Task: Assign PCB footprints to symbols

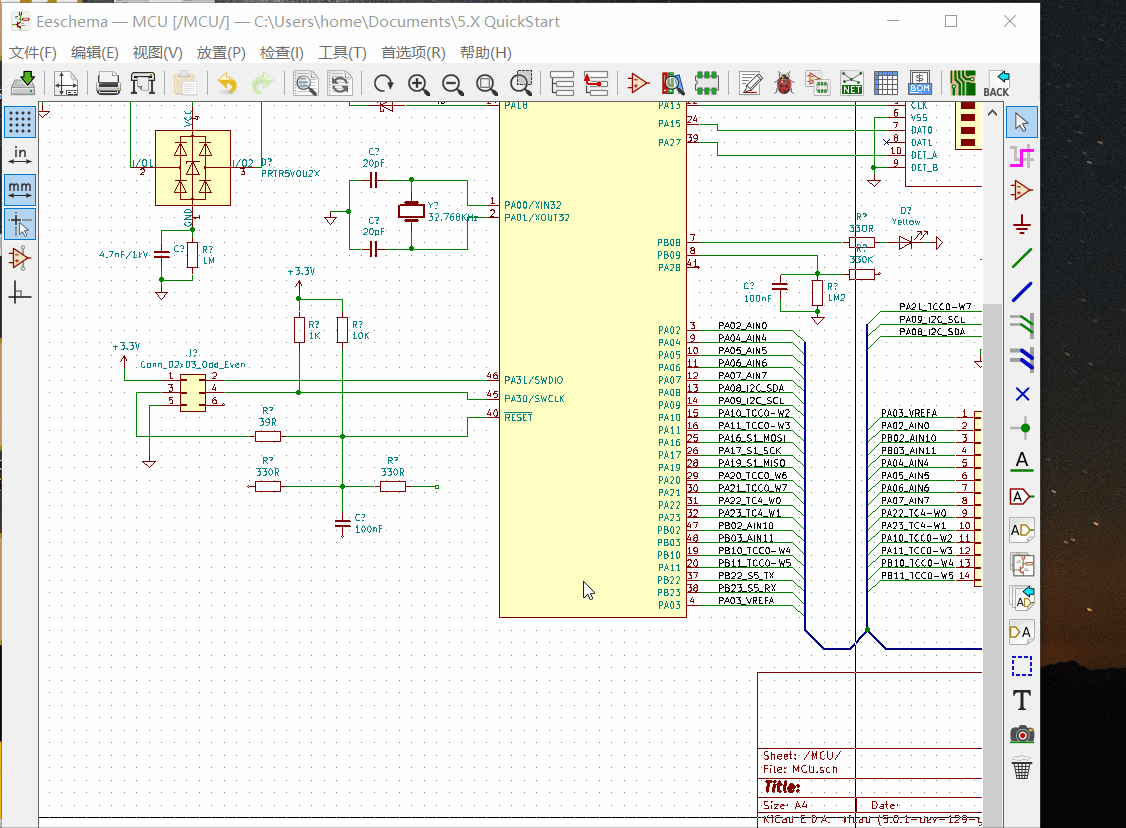Action: click(x=818, y=83)
